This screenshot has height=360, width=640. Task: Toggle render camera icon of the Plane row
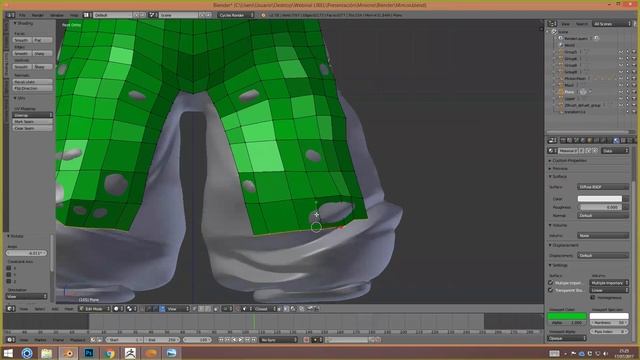634,92
